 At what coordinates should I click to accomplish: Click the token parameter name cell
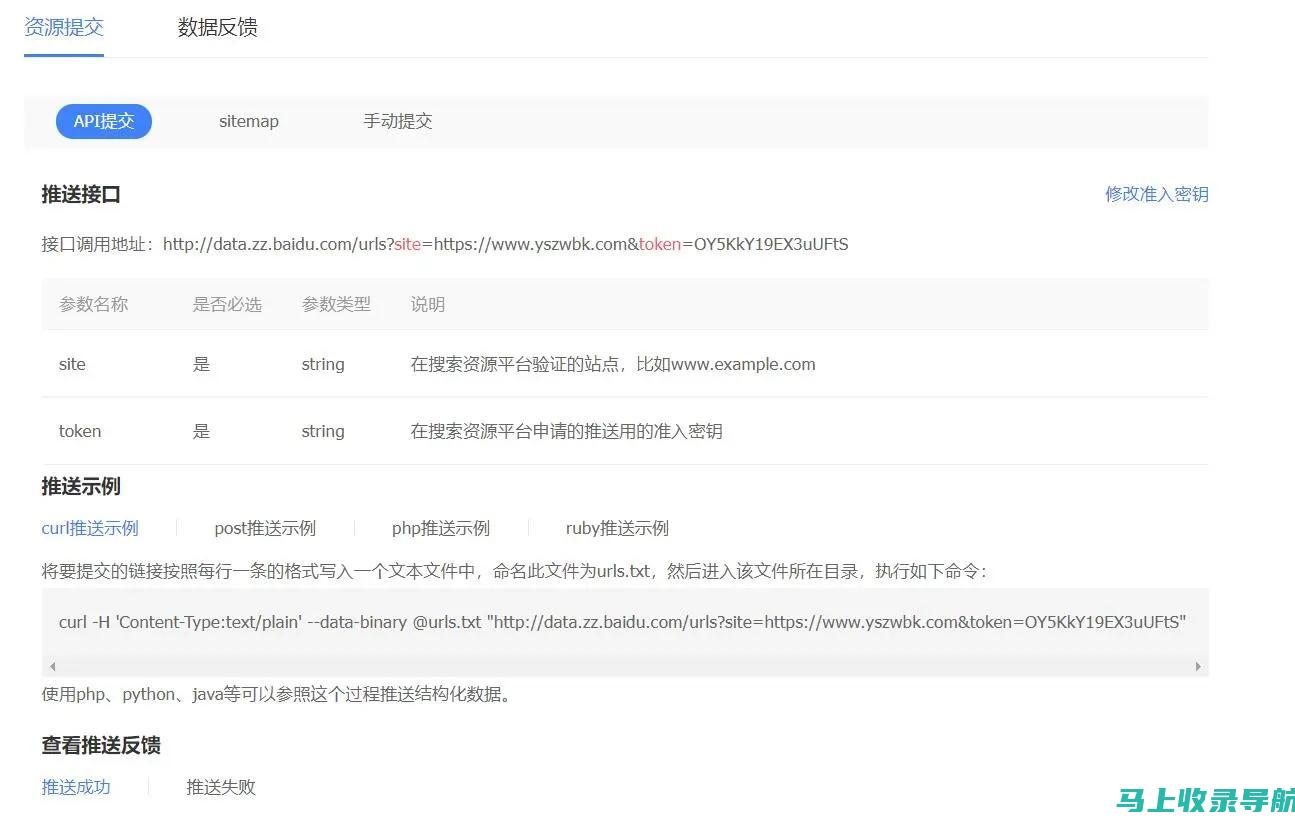(80, 431)
